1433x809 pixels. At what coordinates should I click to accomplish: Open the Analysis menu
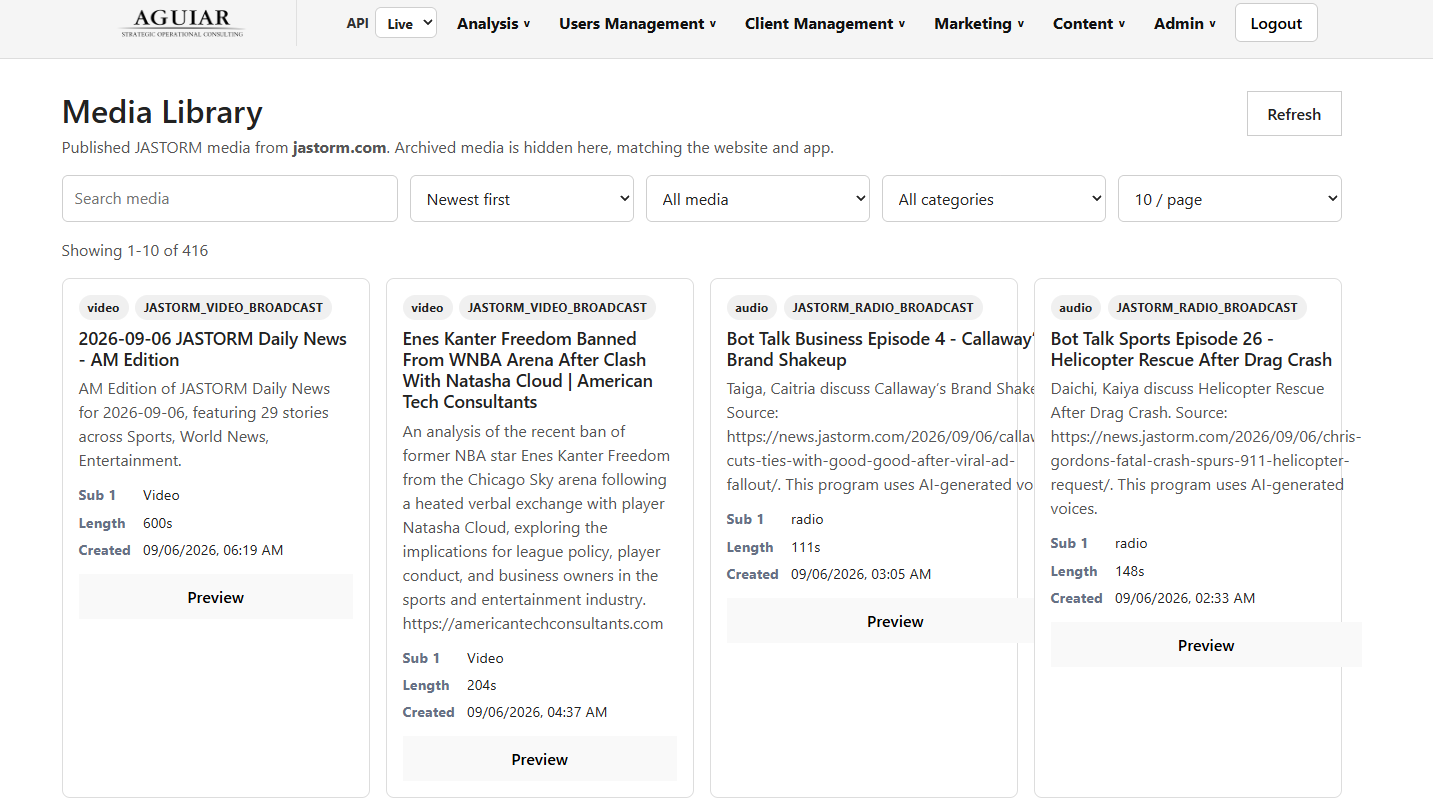[494, 23]
